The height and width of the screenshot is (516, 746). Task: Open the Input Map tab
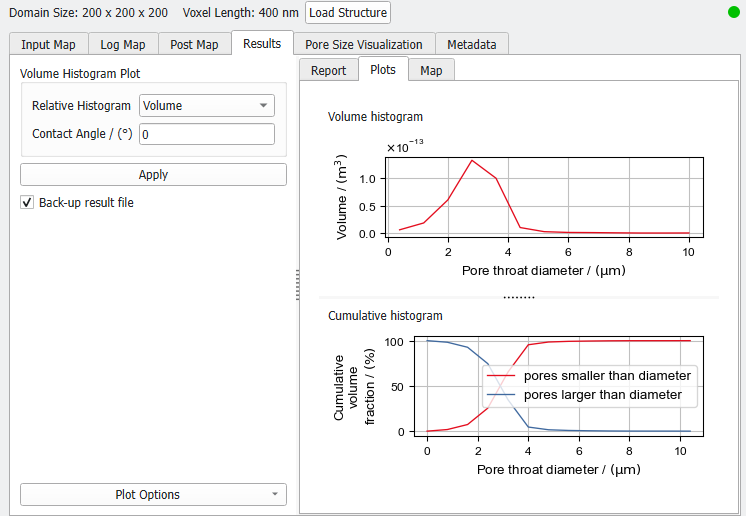(x=49, y=44)
